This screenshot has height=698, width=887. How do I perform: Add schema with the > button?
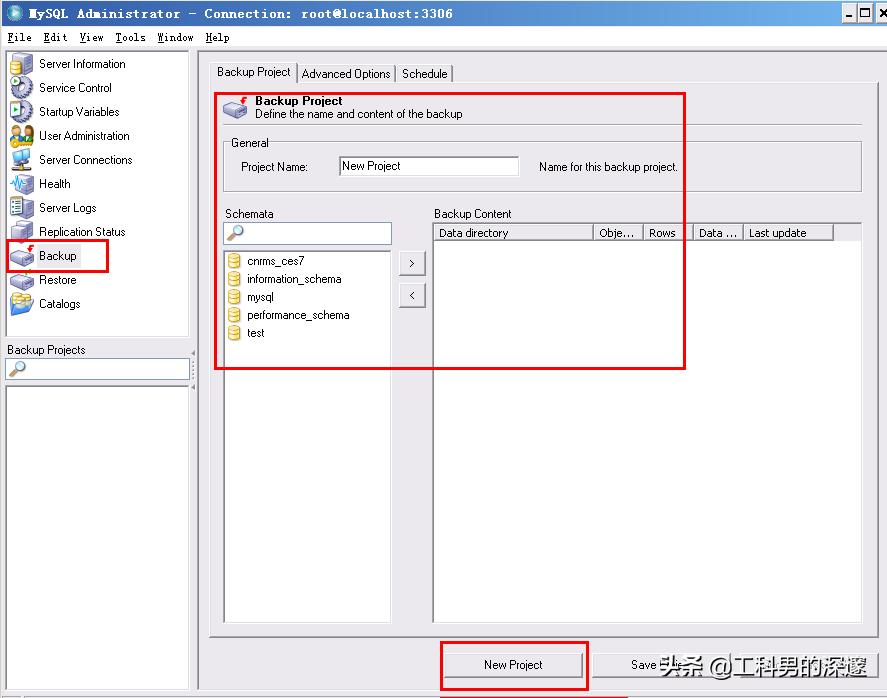pos(412,264)
